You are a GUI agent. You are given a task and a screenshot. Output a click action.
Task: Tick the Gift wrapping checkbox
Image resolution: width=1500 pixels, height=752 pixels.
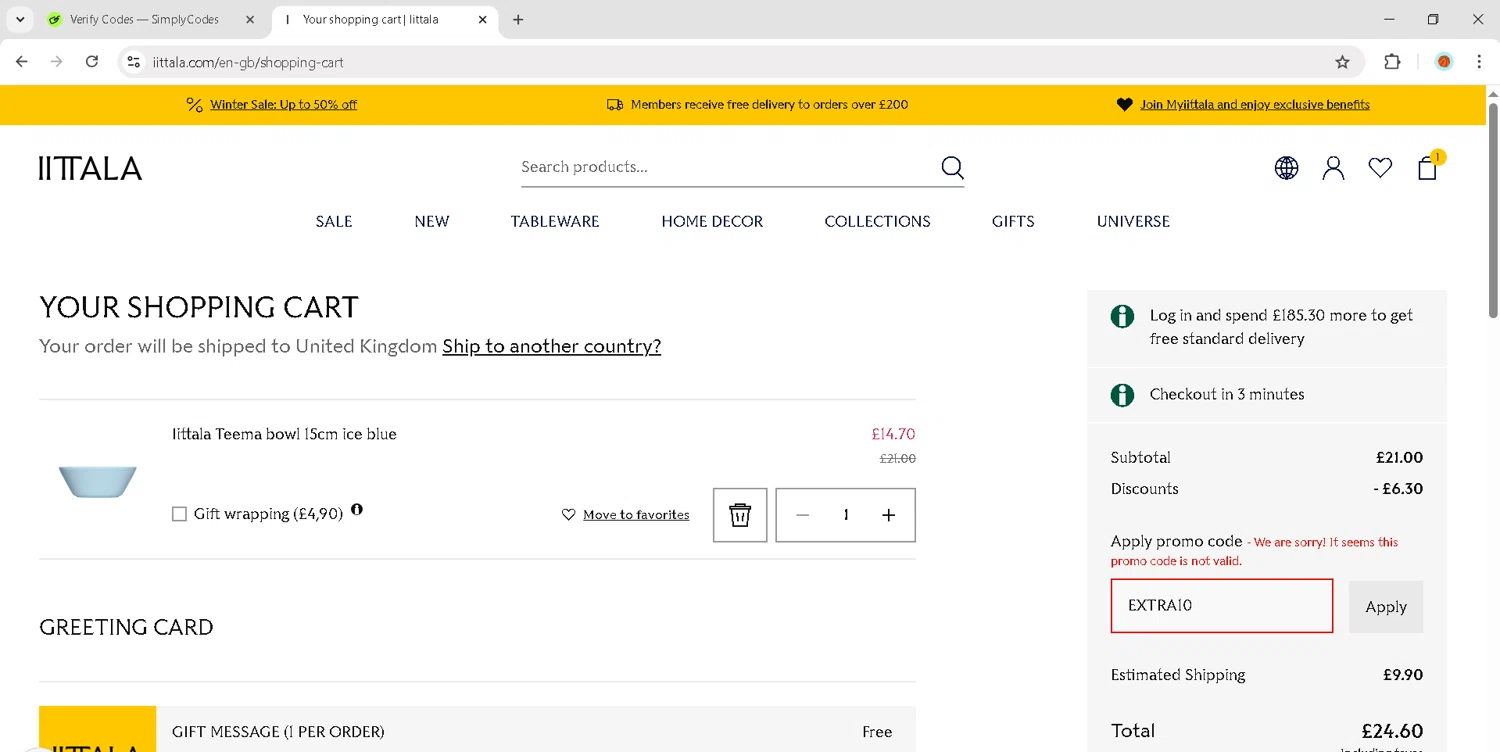pyautogui.click(x=179, y=514)
